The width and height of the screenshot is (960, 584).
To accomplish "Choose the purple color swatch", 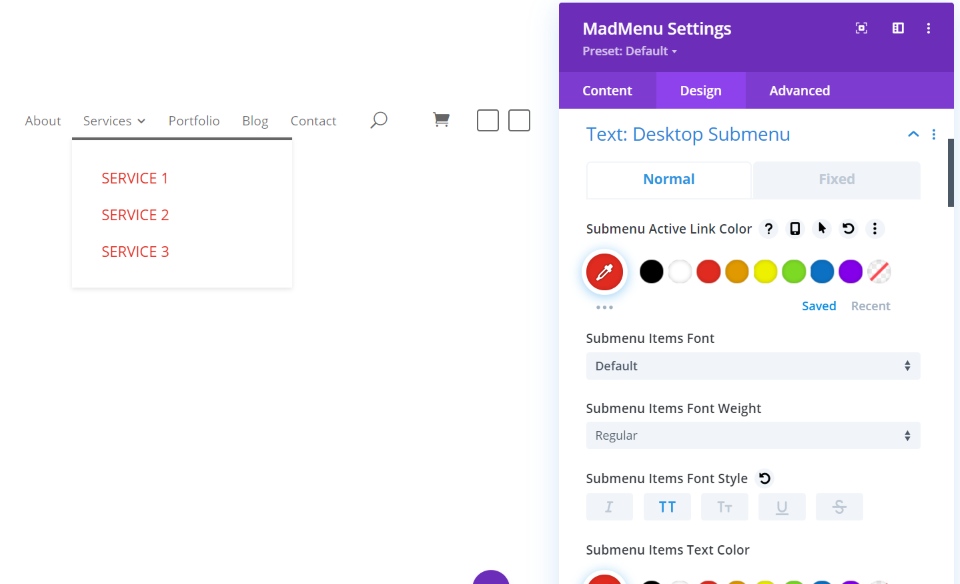I will (850, 272).
